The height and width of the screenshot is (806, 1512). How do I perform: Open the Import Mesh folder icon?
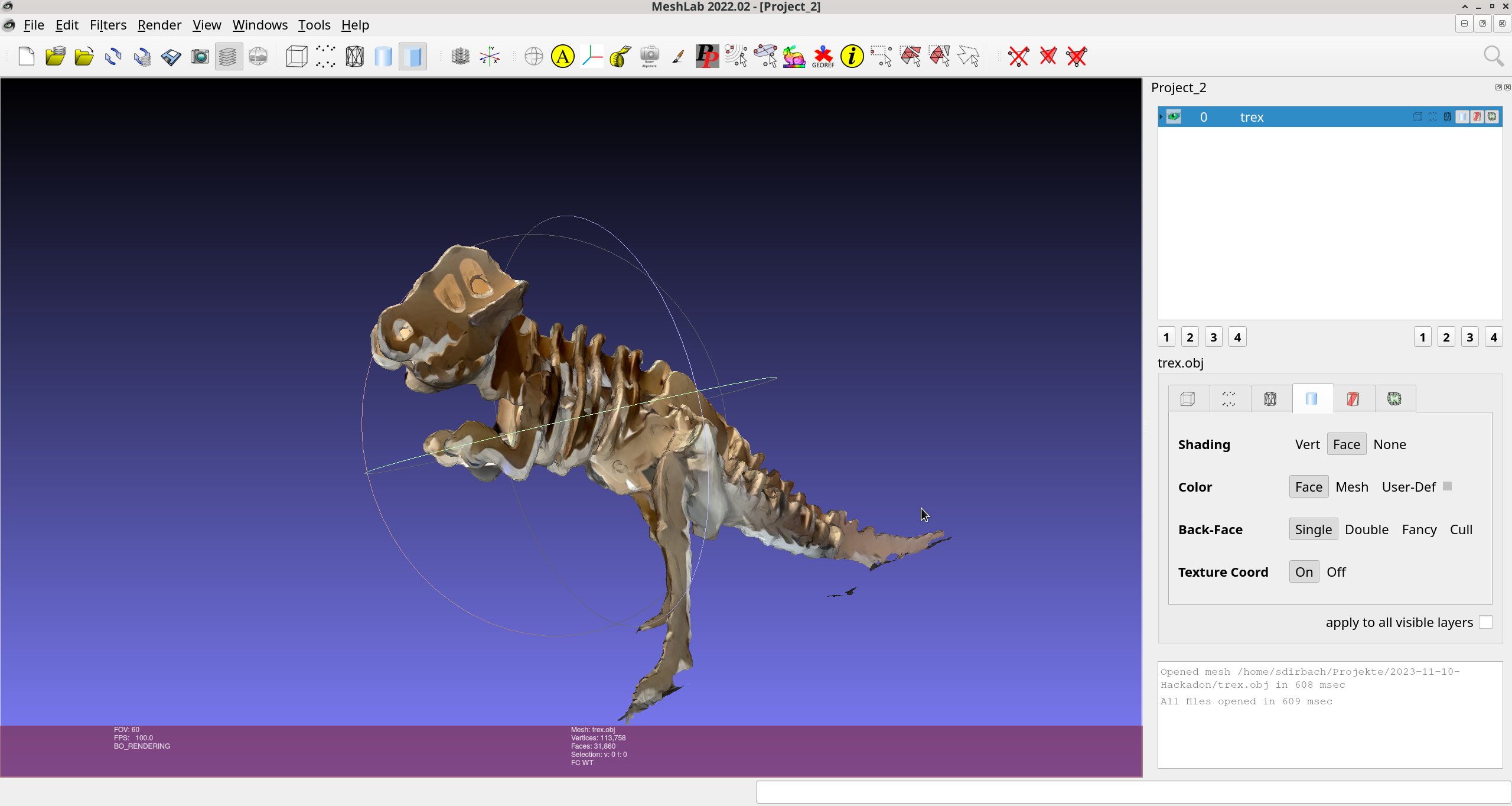(x=84, y=57)
